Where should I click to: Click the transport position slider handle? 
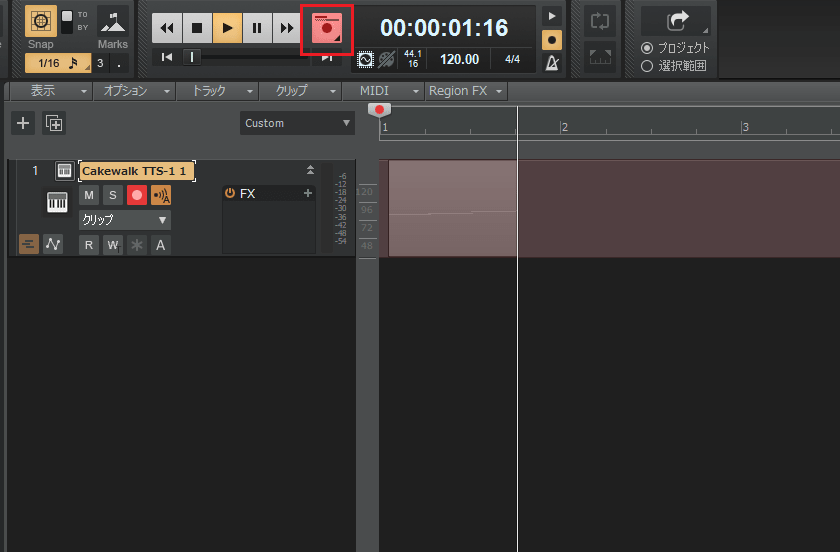tap(193, 57)
